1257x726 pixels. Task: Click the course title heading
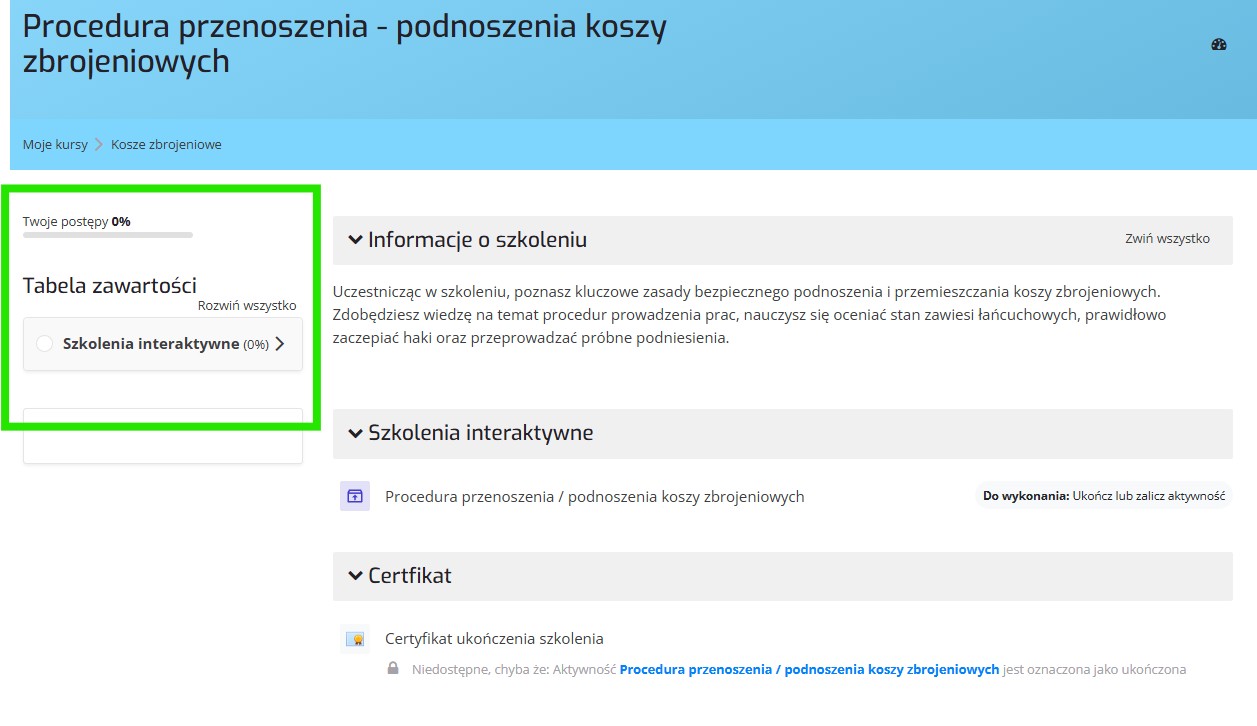(344, 44)
